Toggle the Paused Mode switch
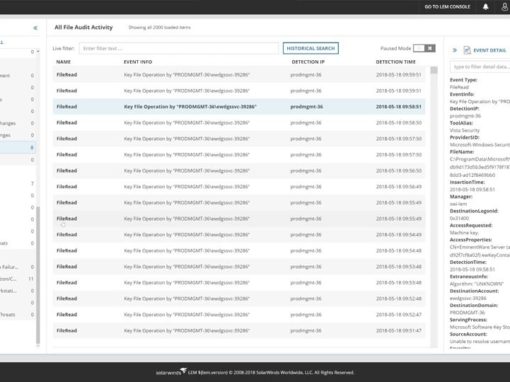Screen dimensions: 510x382 pos(424,48)
